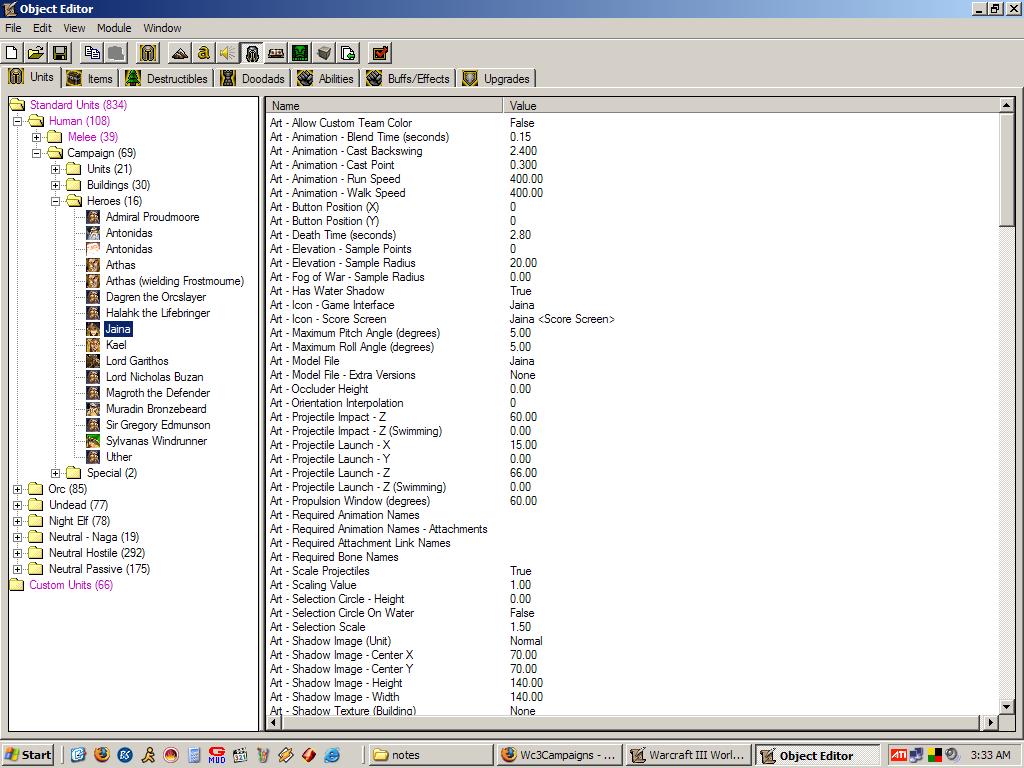Click the Admiral Proudmoore portrait icon
Image resolution: width=1024 pixels, height=768 pixels.
(93, 217)
